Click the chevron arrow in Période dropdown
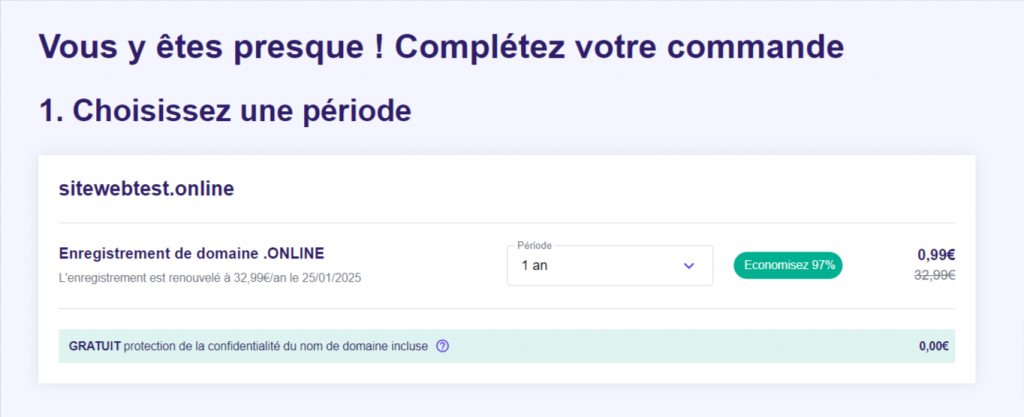Viewport: 1024px width, 417px height. [688, 266]
